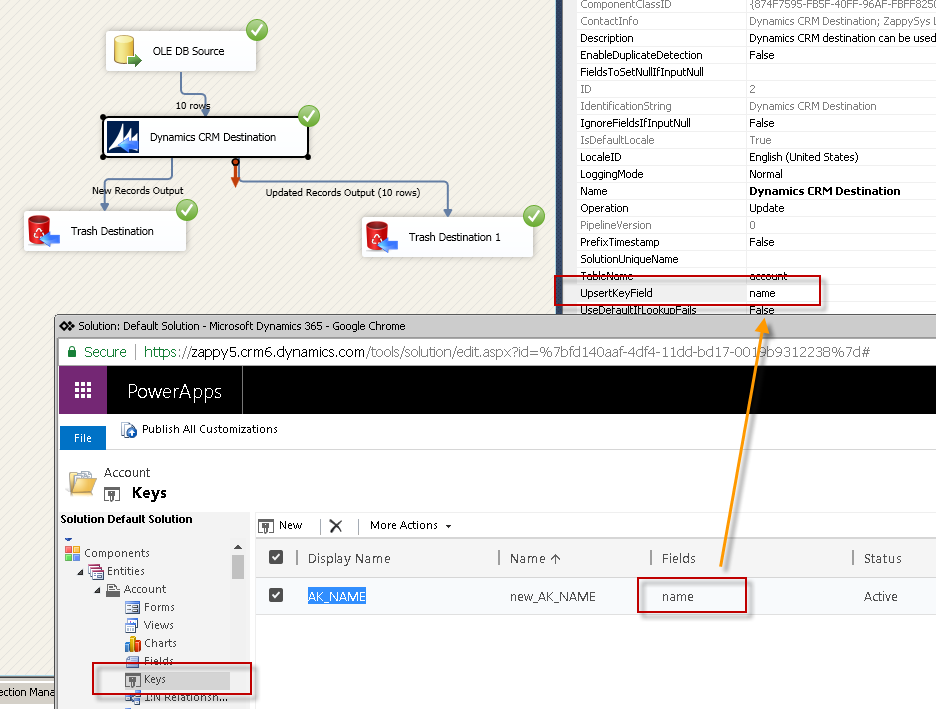Click the Fields column header
The image size is (936, 709).
pos(679,559)
